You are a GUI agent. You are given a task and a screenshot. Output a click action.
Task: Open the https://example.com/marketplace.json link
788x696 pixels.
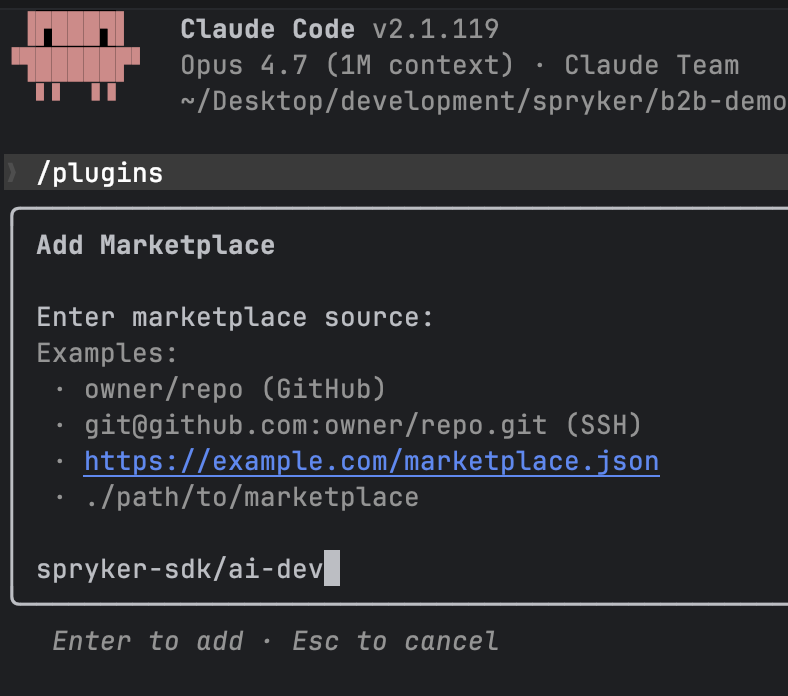click(372, 461)
